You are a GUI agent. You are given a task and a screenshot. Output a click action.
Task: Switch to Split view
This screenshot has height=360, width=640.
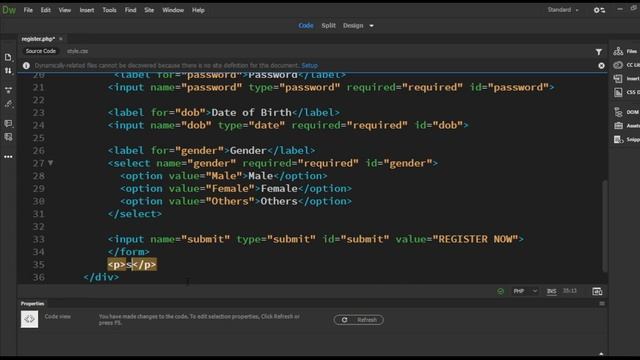328,26
